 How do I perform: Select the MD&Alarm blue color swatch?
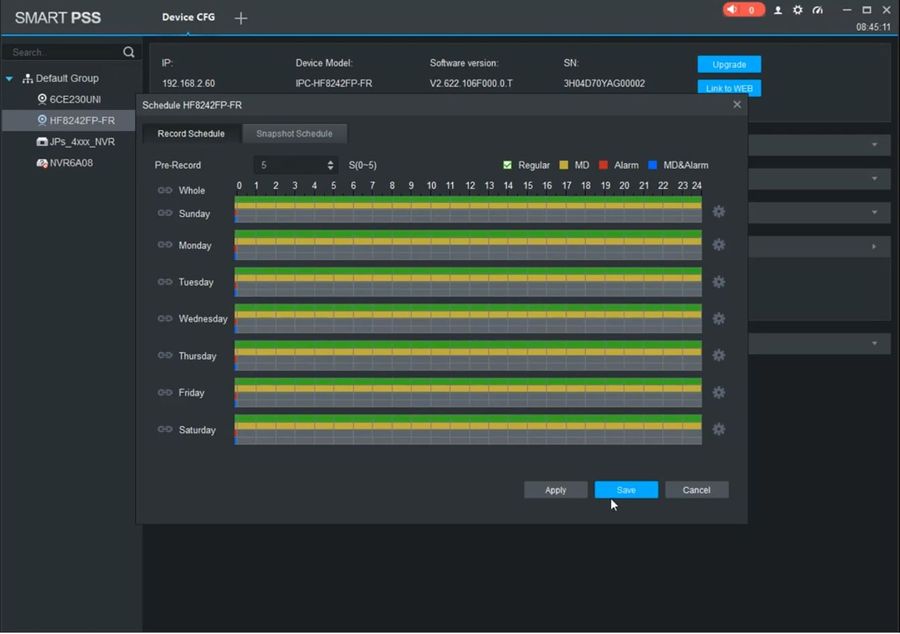tap(653, 165)
